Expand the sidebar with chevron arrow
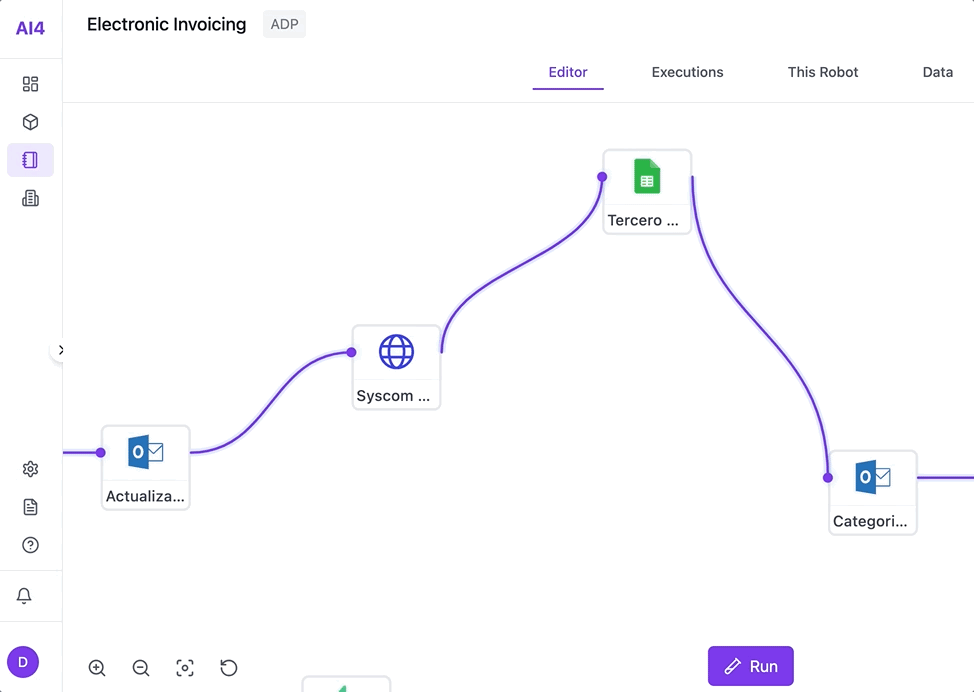 [x=60, y=350]
